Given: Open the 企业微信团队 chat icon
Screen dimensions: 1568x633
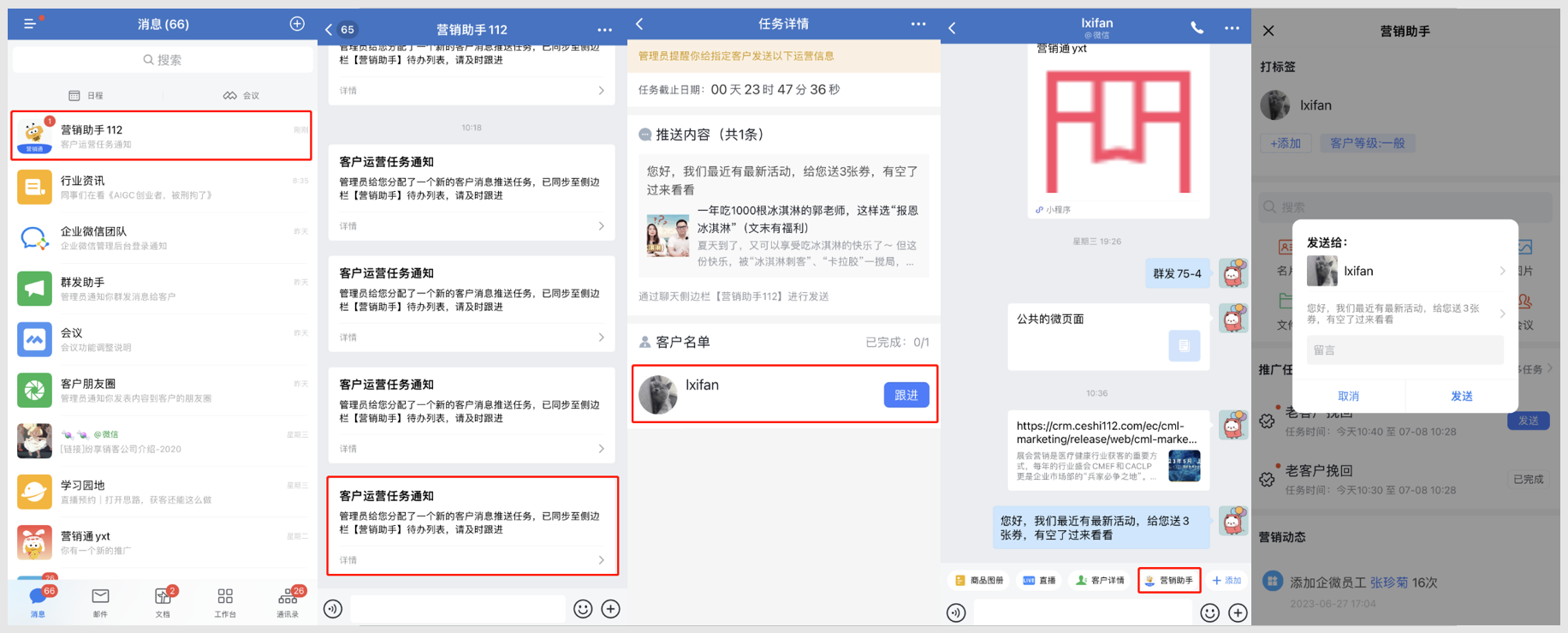Looking at the screenshot, I should click(34, 237).
